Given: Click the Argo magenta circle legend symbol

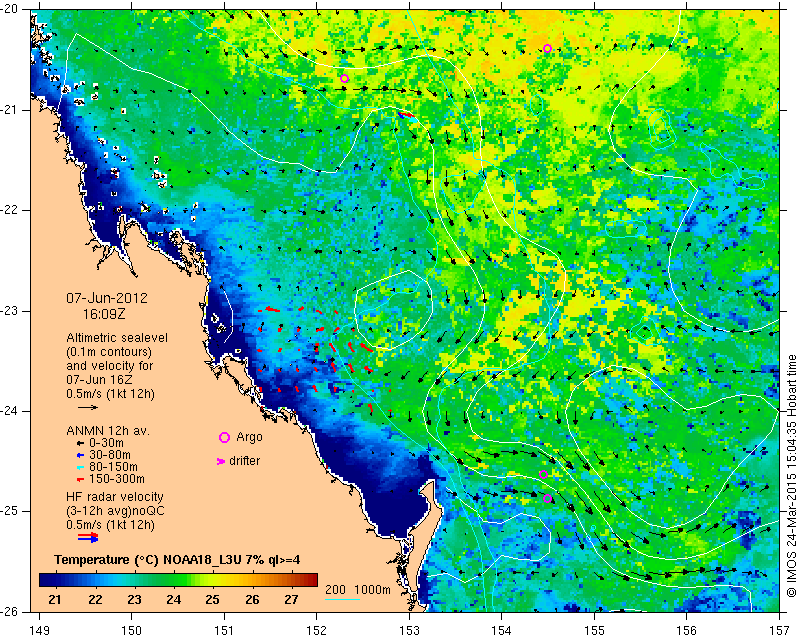Looking at the screenshot, I should point(224,437).
